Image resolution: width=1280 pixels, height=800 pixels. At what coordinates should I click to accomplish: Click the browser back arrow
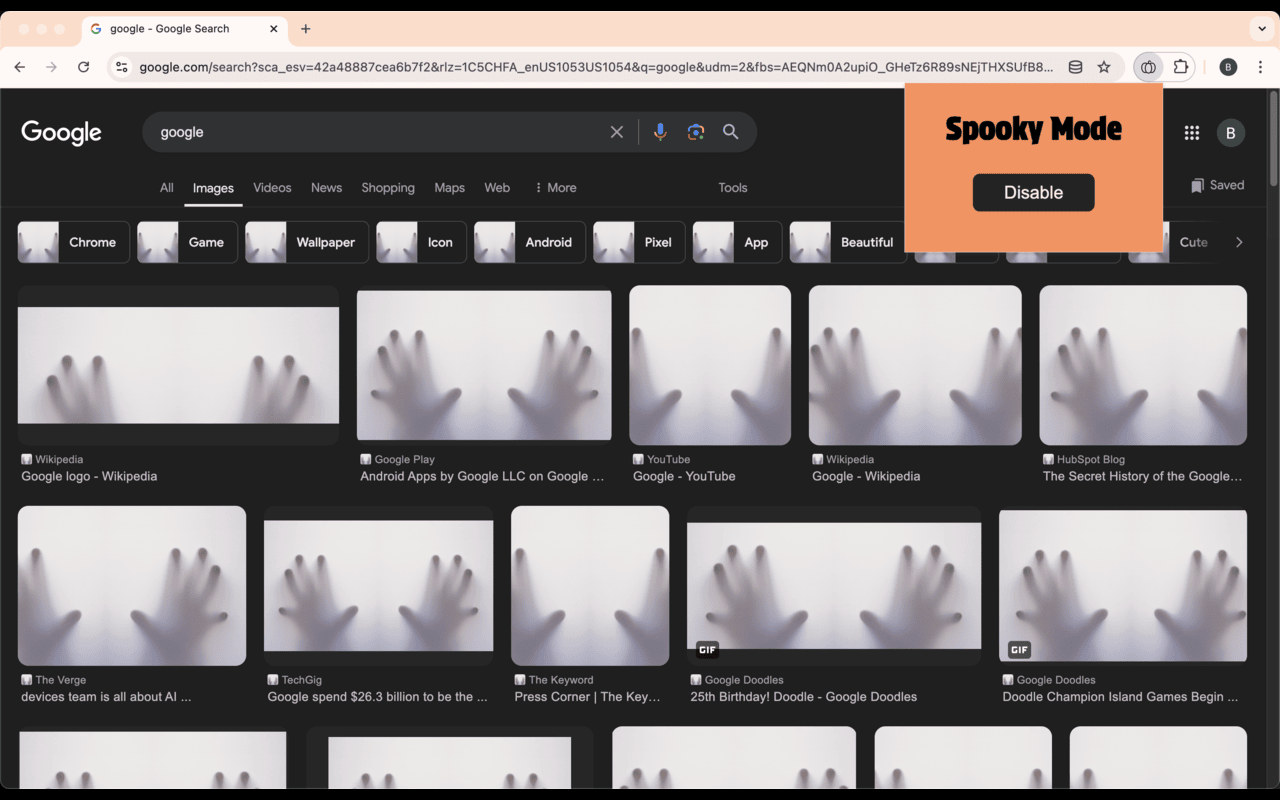click(x=20, y=67)
